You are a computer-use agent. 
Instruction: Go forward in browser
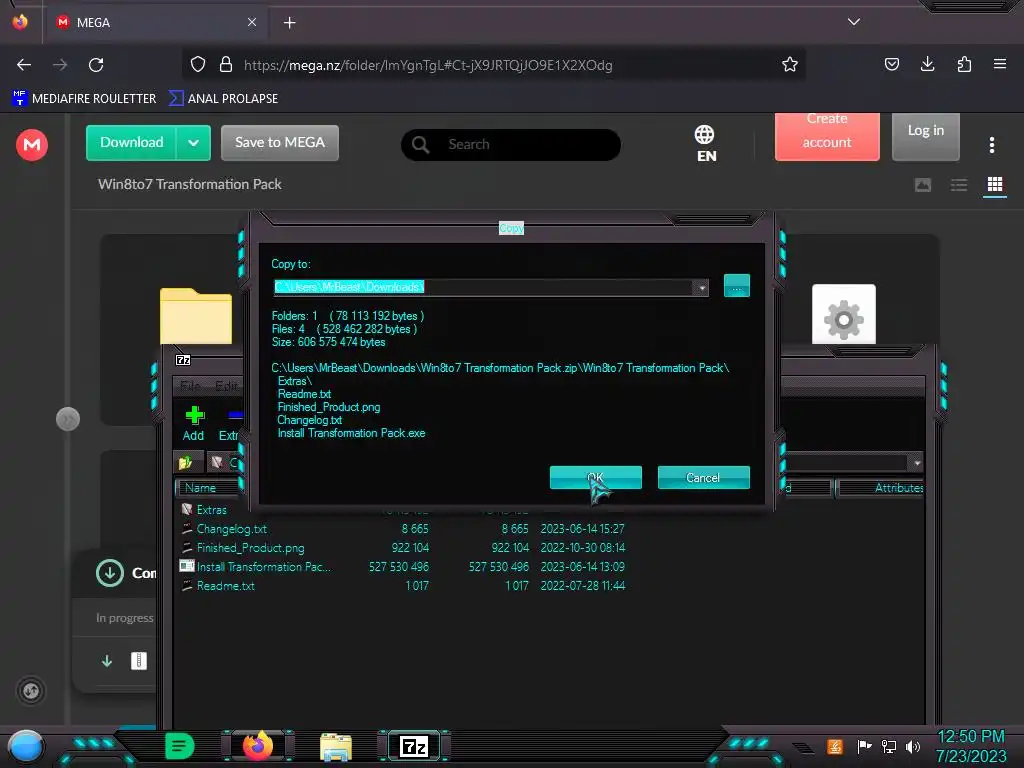60,65
